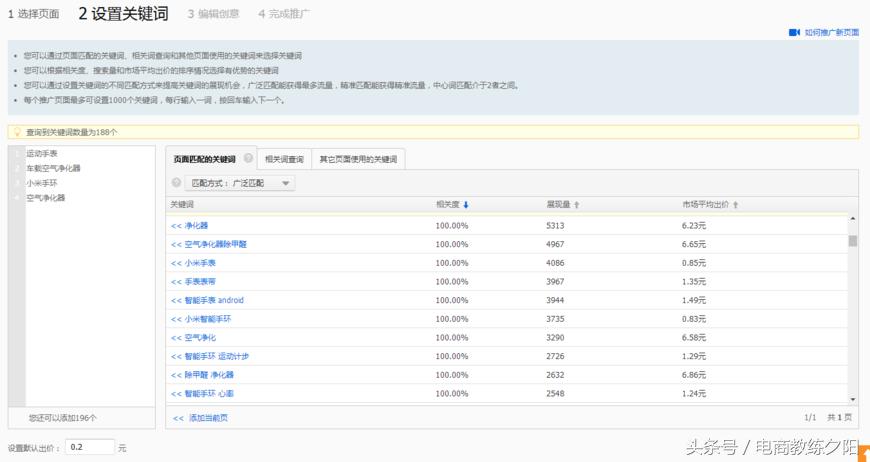The image size is (870, 462).
Task: Add keyword << 净化器 to the list
Action: (x=189, y=226)
